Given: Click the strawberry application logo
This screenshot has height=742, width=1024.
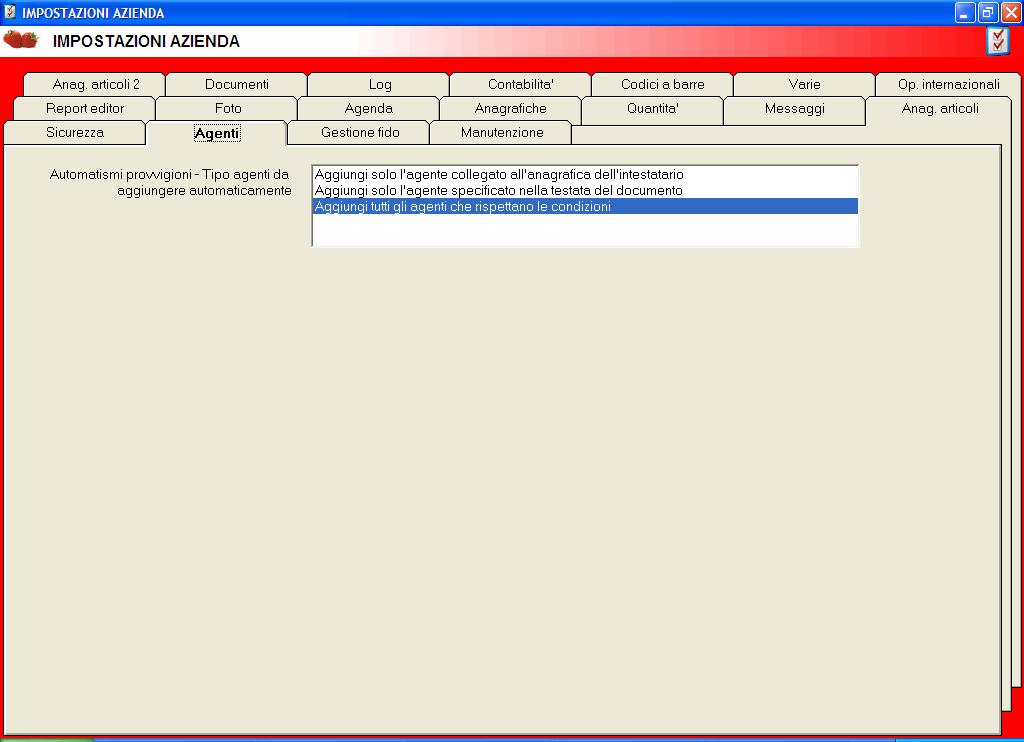Looking at the screenshot, I should pos(21,40).
